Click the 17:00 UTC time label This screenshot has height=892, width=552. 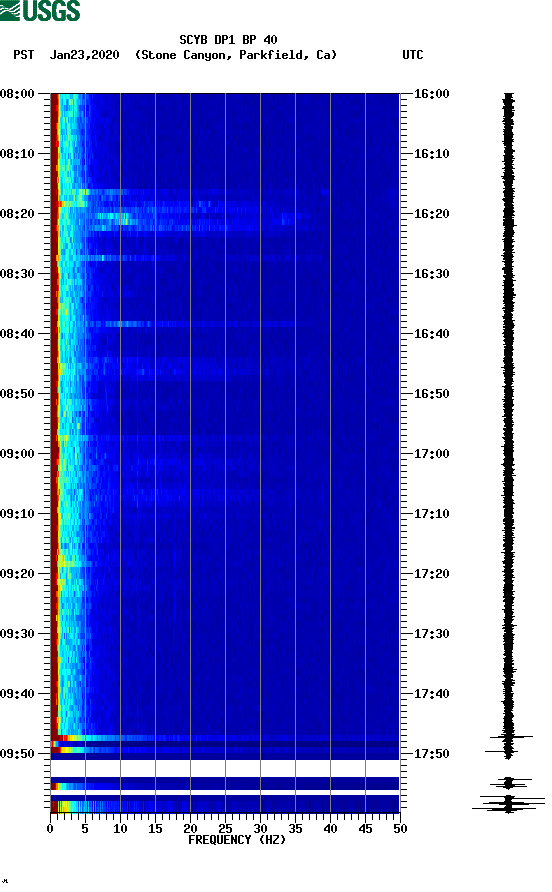pos(431,454)
